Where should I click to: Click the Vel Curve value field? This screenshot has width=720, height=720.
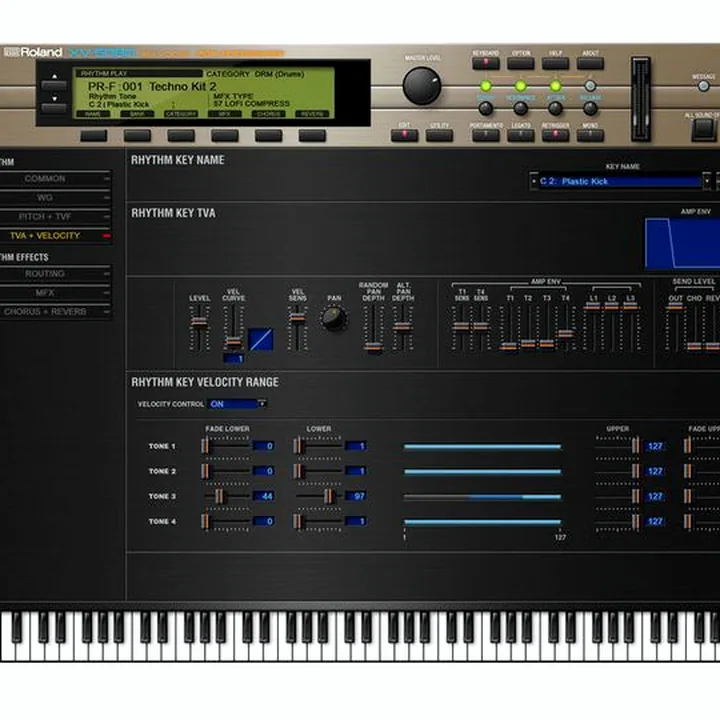coord(233,359)
